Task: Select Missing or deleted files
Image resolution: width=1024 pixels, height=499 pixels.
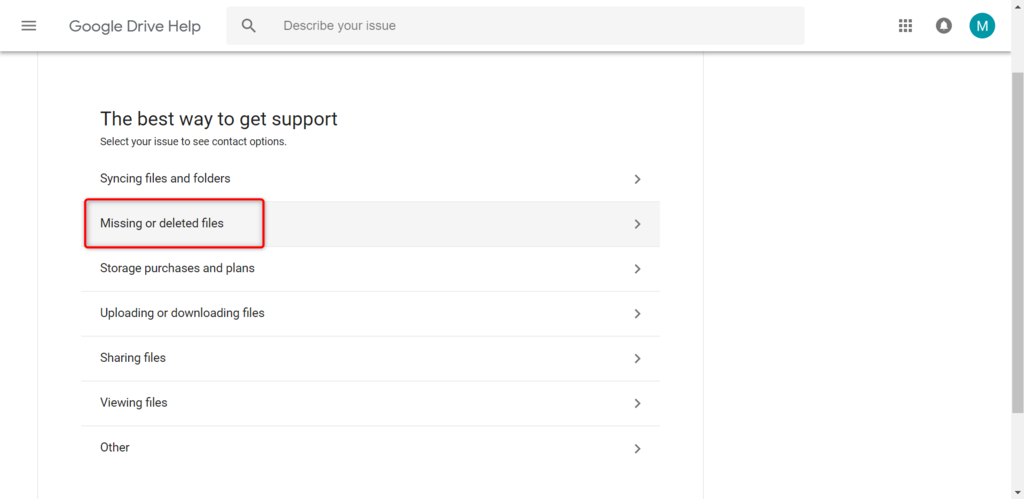Action: [x=162, y=224]
